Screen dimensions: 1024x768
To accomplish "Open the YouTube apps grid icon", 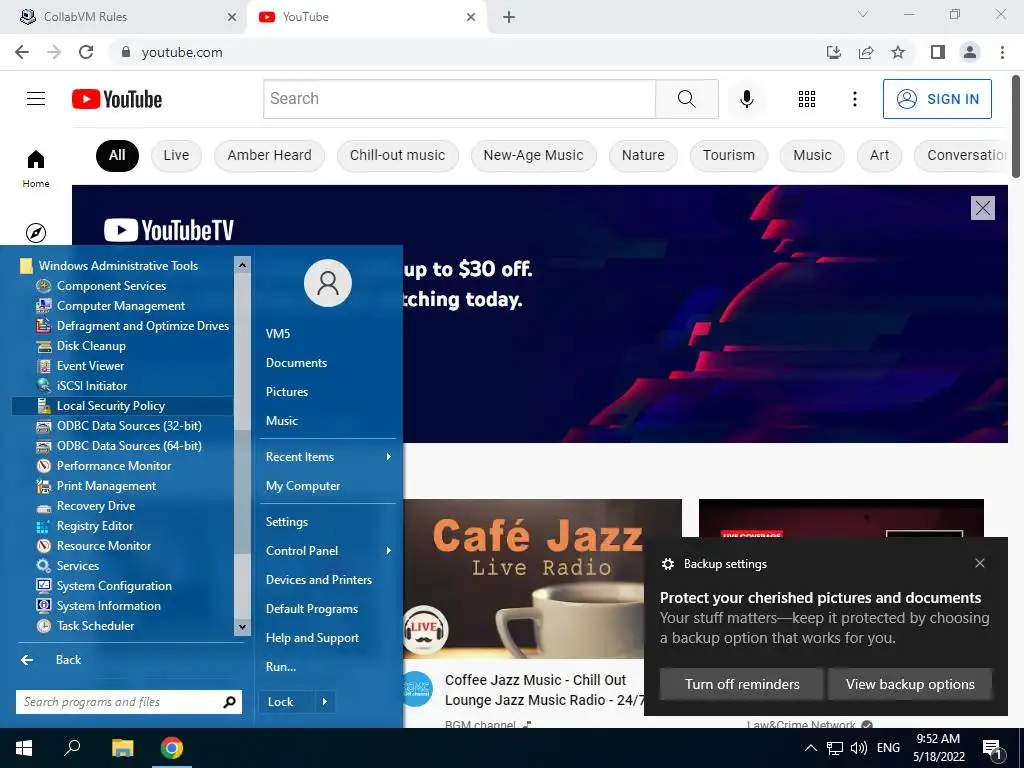I will click(x=807, y=99).
